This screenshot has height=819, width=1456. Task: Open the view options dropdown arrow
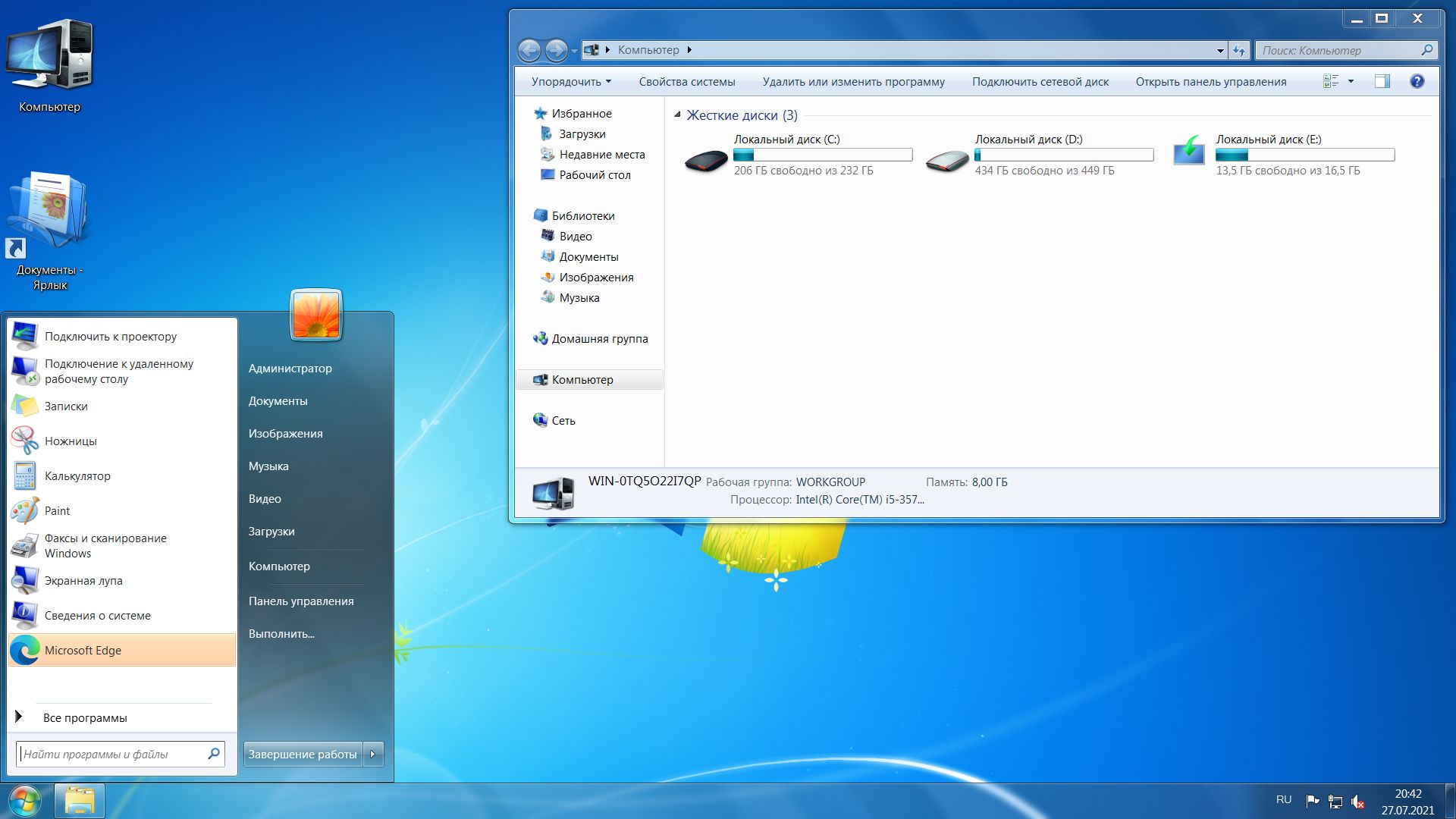(1351, 81)
